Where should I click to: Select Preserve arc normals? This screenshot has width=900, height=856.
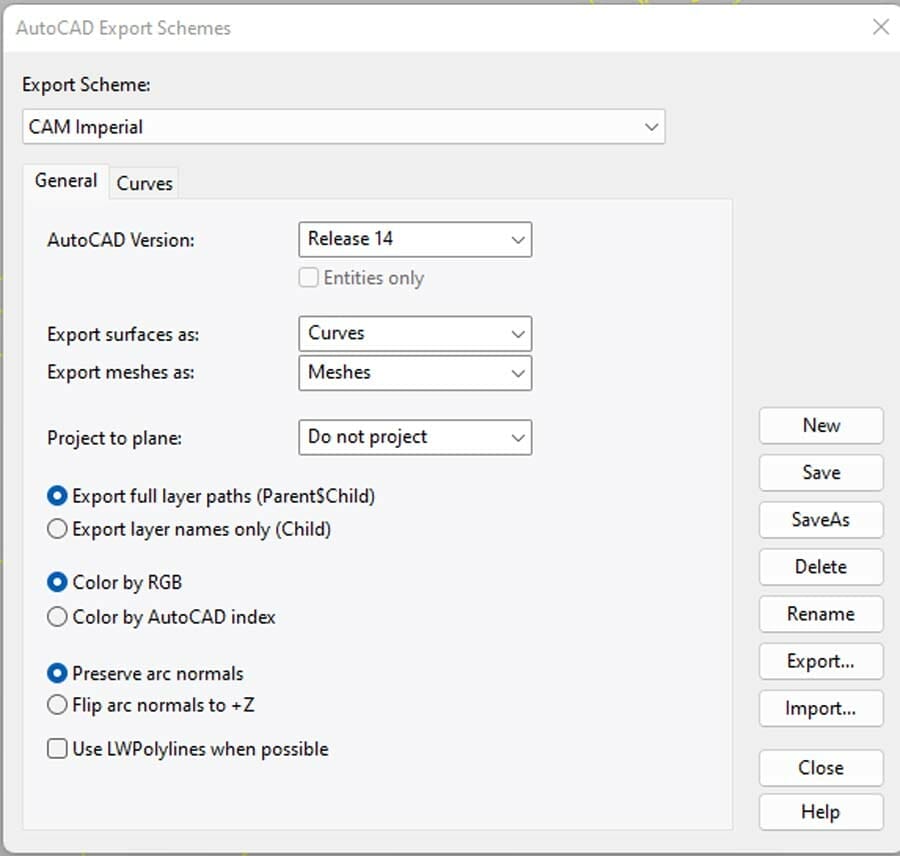tap(57, 673)
